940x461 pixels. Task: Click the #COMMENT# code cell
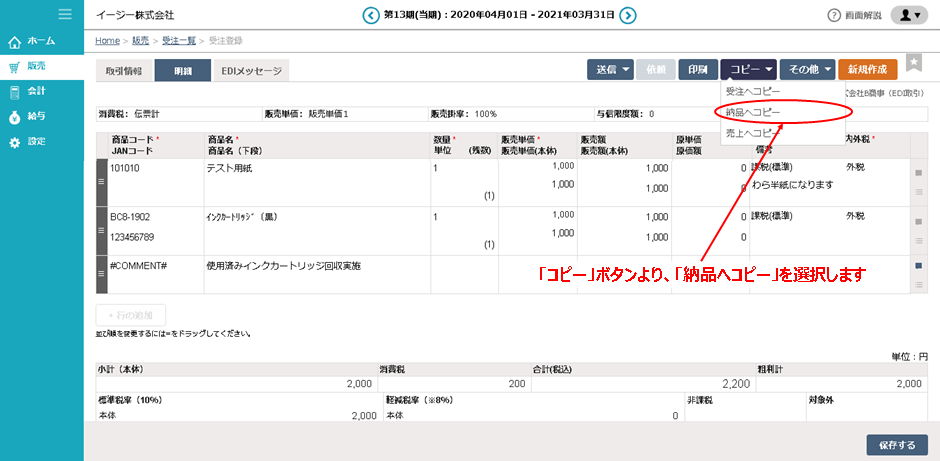coord(138,266)
